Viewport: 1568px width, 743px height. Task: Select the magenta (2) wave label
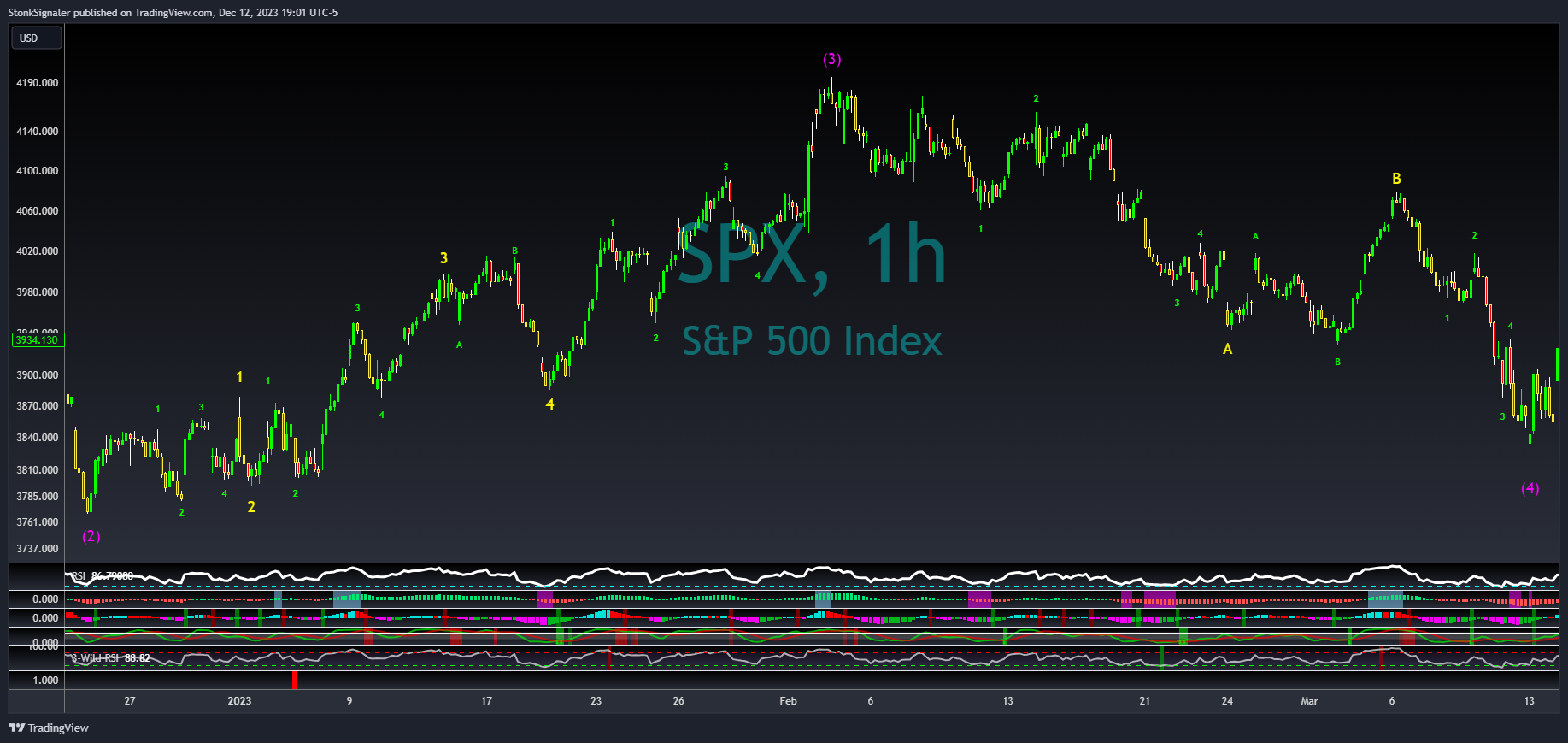[91, 536]
